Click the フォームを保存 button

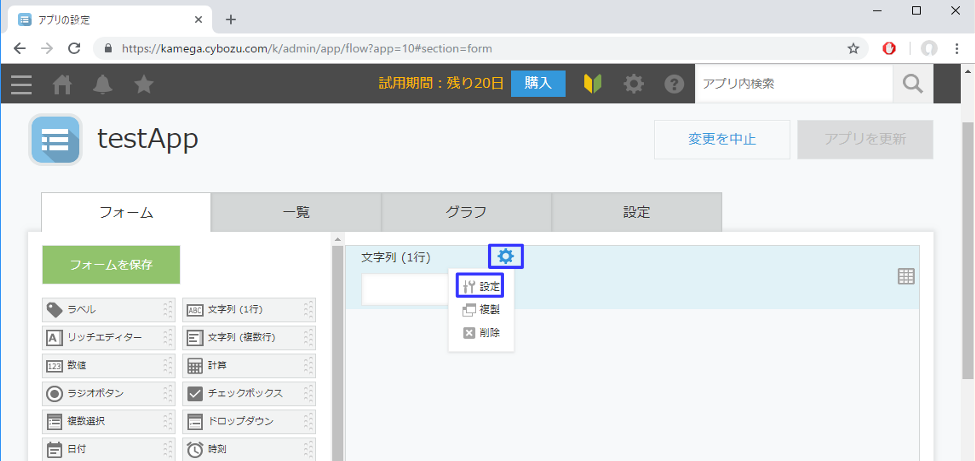[x=111, y=264]
